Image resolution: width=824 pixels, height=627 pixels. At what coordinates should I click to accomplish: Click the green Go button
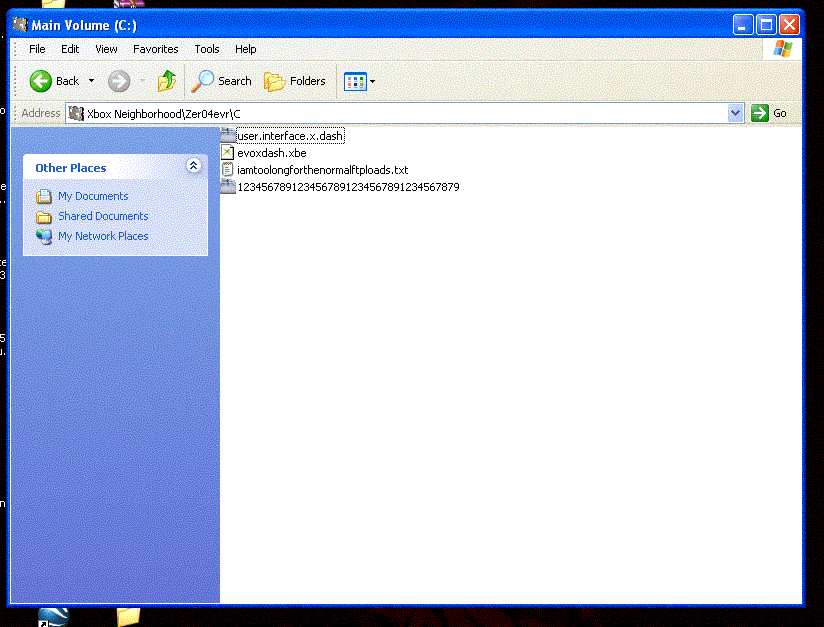point(769,113)
